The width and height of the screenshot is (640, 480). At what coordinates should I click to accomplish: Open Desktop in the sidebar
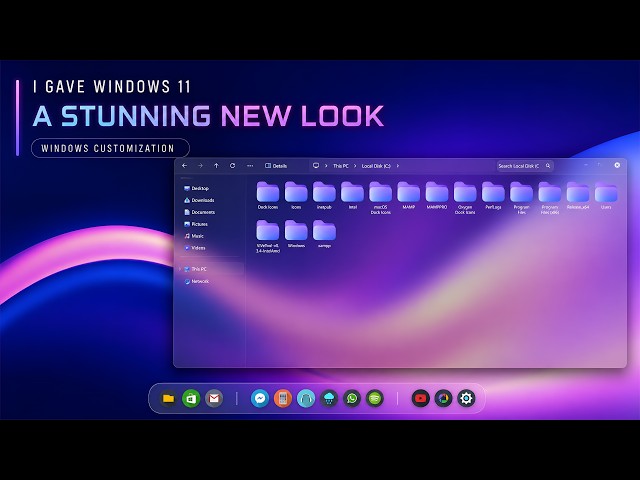click(x=196, y=188)
